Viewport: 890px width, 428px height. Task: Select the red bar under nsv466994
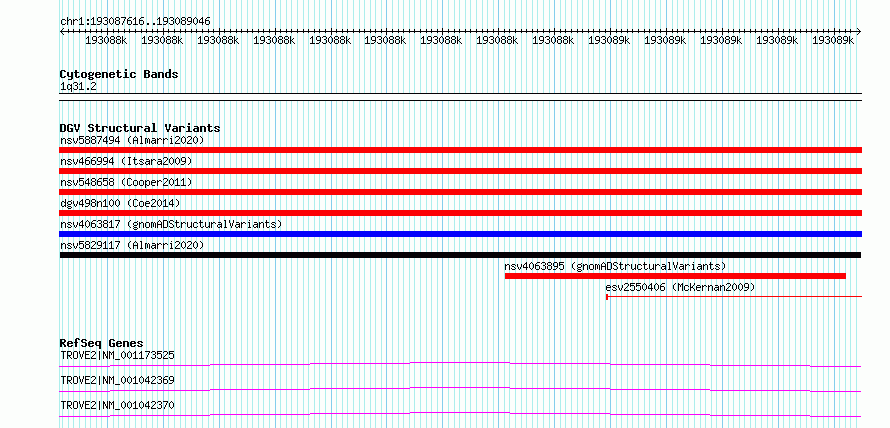[461, 171]
